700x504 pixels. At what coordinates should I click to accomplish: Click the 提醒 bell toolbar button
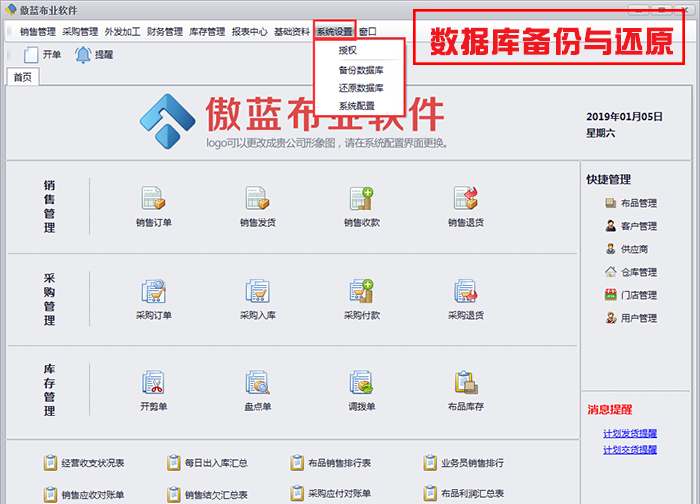point(94,55)
